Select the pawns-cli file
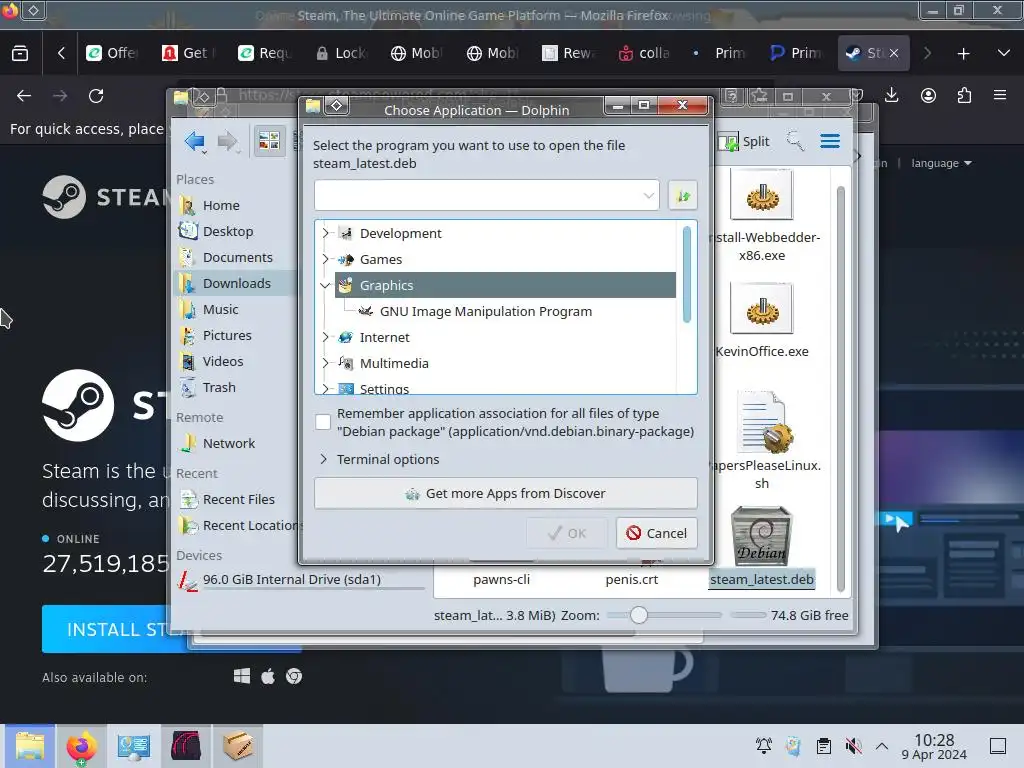Viewport: 1024px width, 768px height. (502, 579)
